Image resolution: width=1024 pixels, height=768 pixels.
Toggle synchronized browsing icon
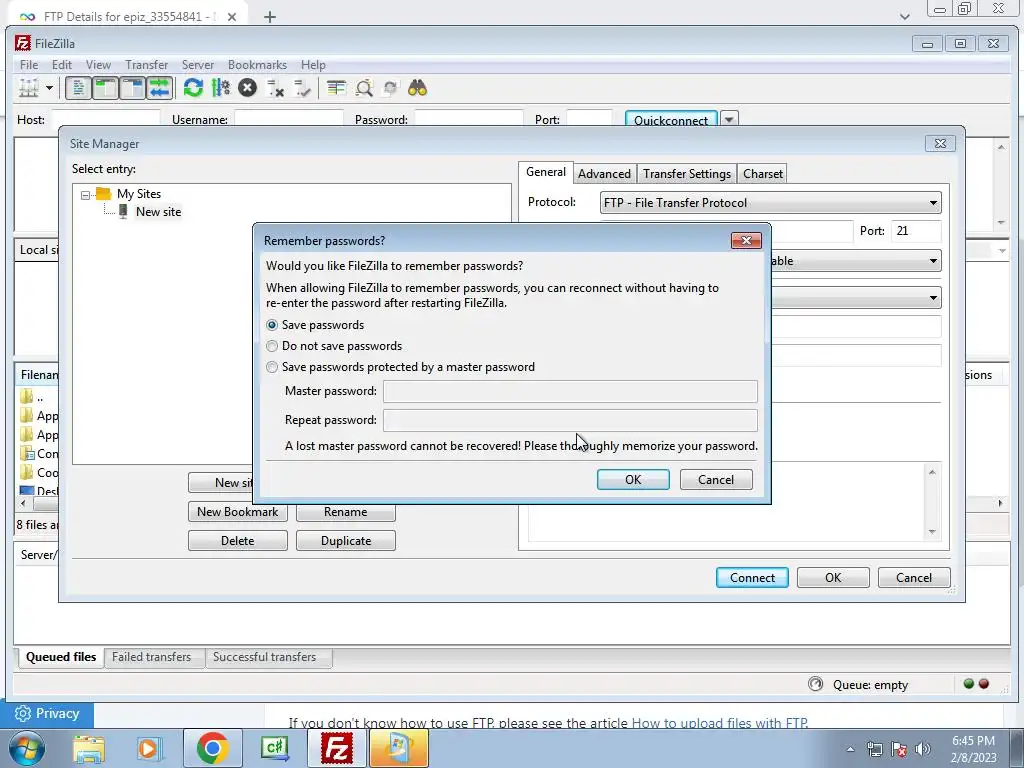coord(391,88)
